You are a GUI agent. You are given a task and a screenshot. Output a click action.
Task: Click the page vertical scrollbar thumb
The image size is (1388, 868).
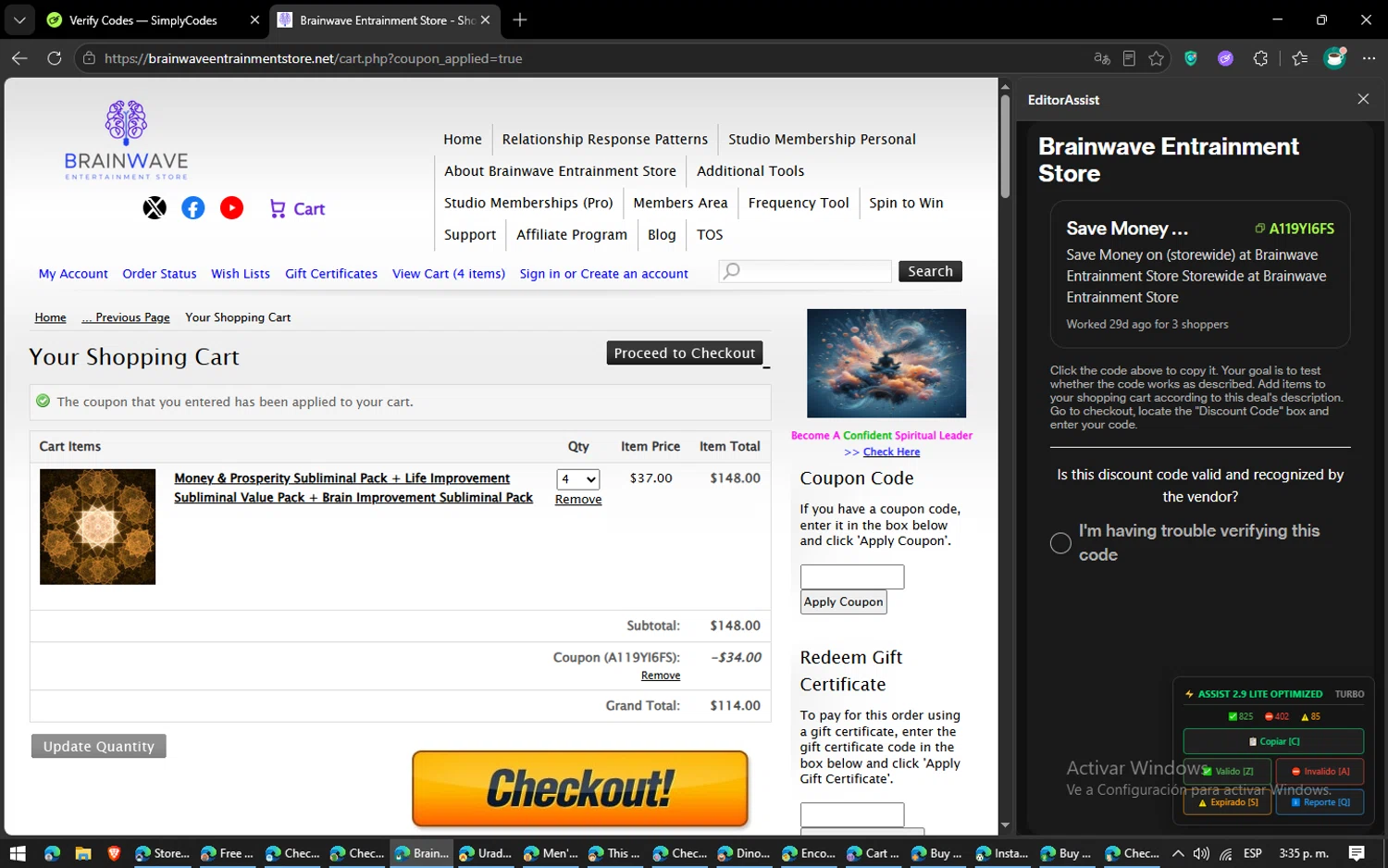click(1005, 146)
